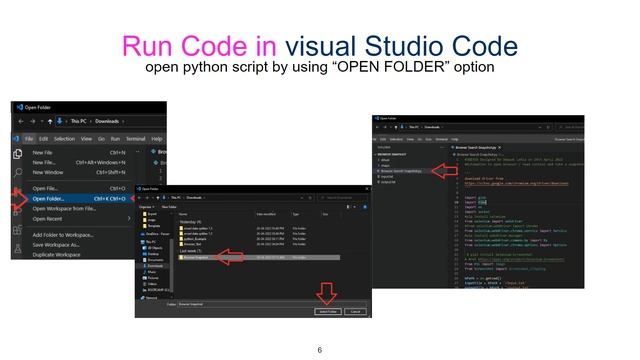The width and height of the screenshot is (640, 360).
Task: Open Explorer icon in activity bar
Action: tap(18, 154)
